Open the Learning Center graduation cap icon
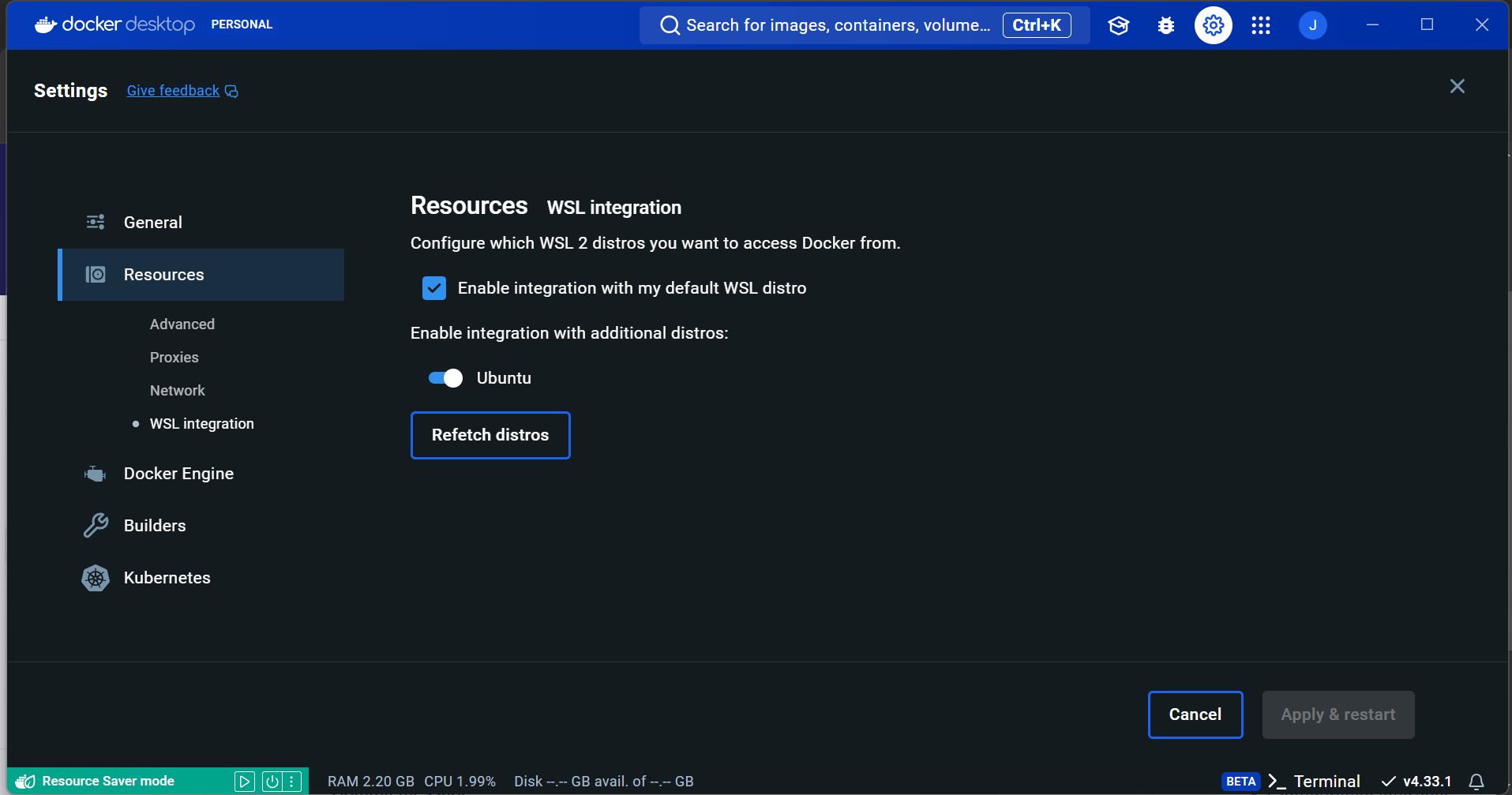 (x=1118, y=25)
